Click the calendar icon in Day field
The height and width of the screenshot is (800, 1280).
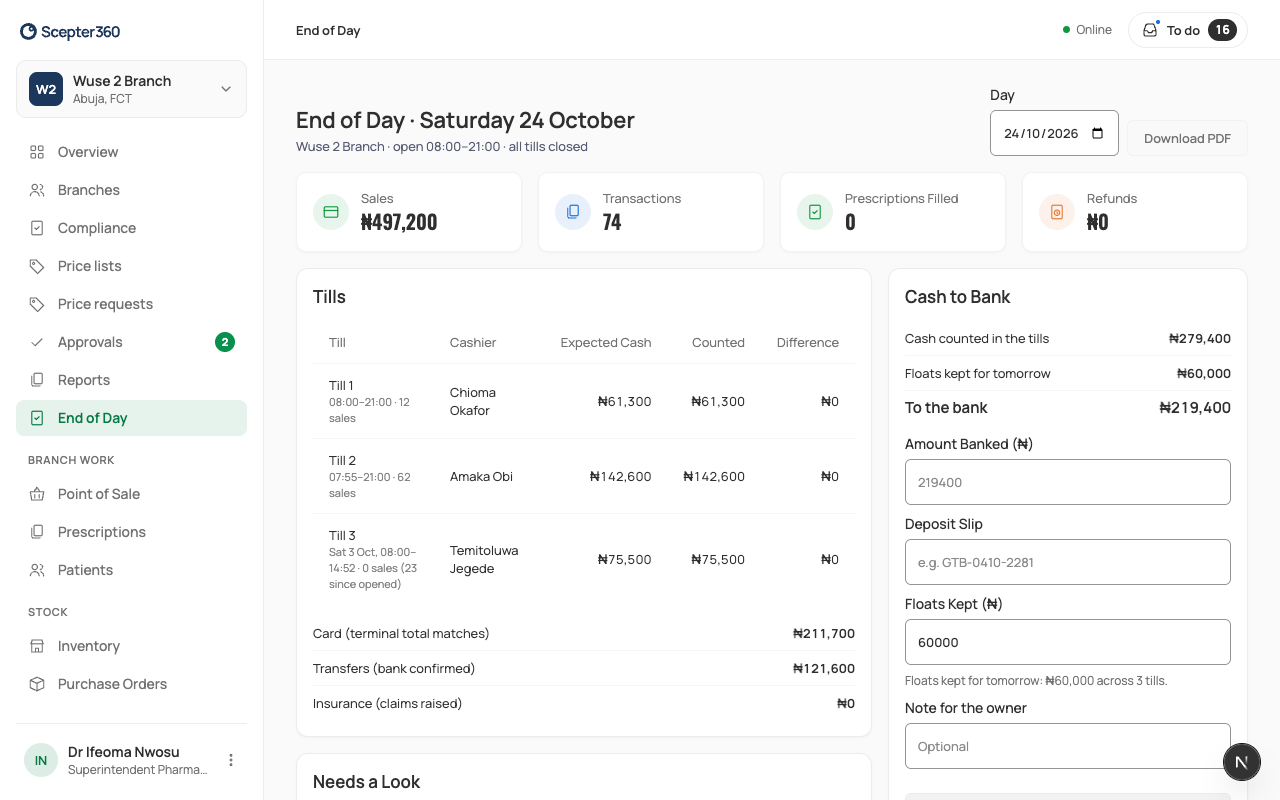point(1098,133)
